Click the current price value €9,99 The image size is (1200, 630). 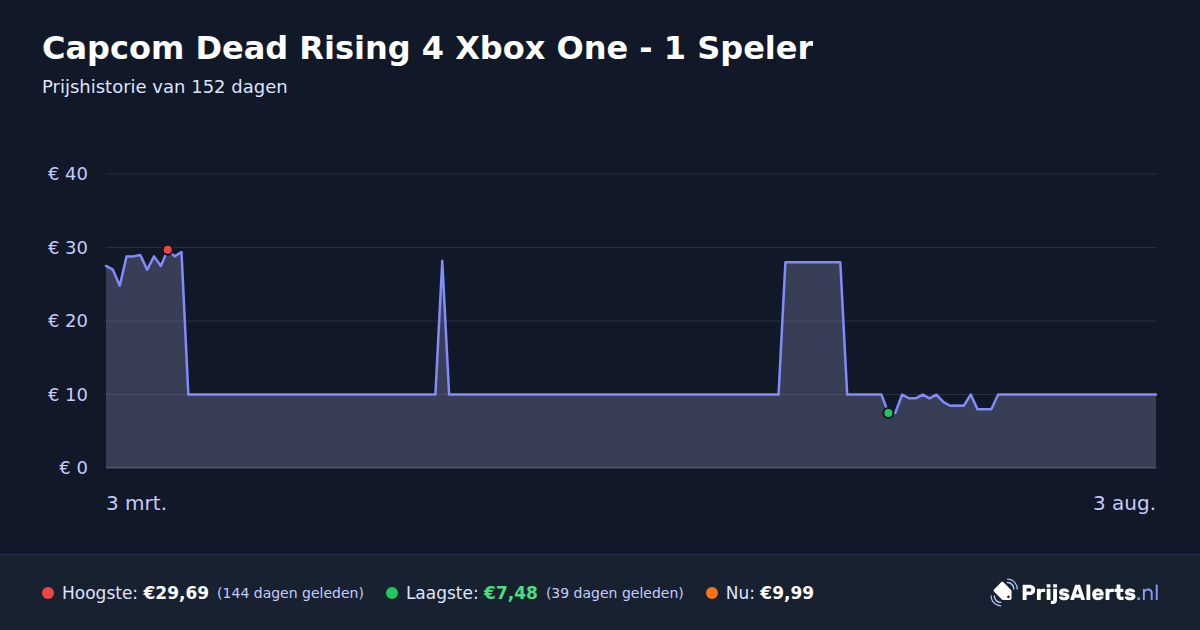[x=787, y=593]
